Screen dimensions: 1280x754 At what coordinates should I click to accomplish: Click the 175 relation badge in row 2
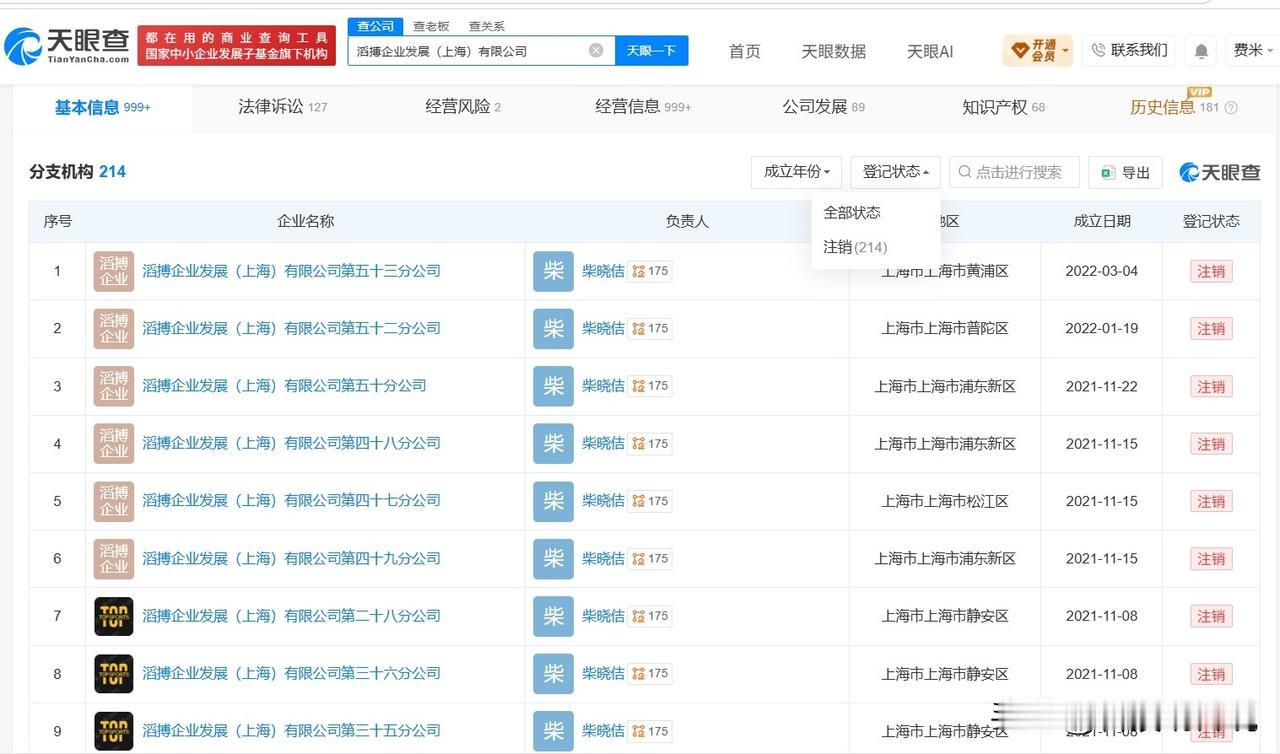pyautogui.click(x=650, y=328)
